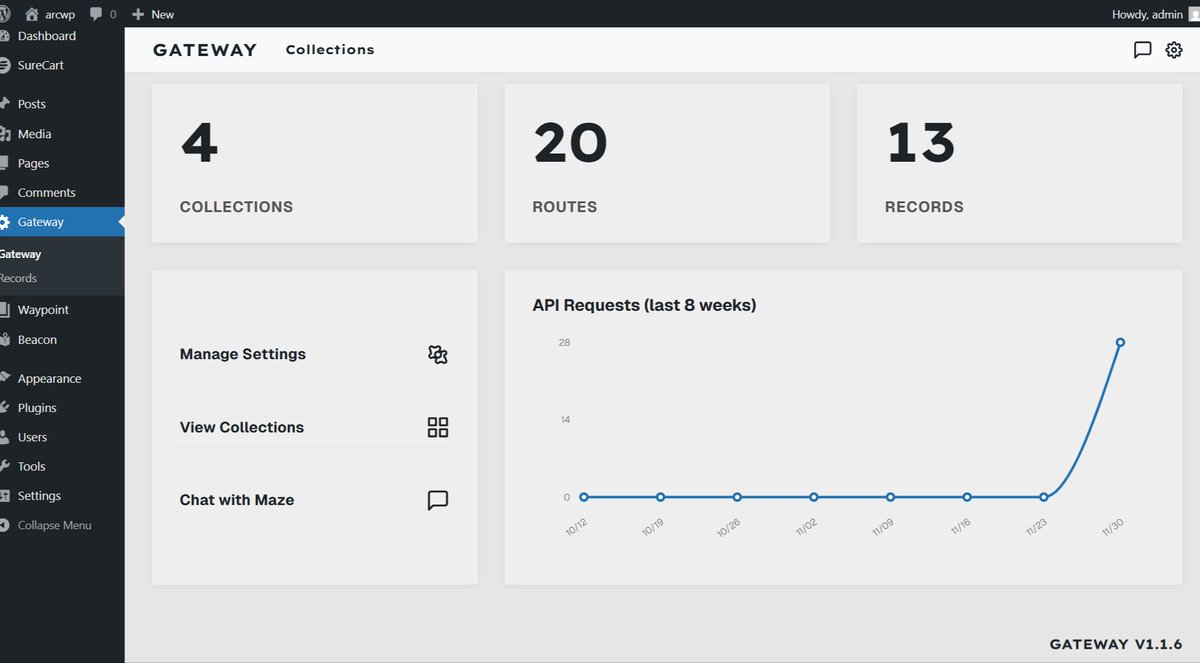Open the comments bubble in the admin toolbar
Image resolution: width=1200 pixels, height=663 pixels.
click(x=95, y=14)
